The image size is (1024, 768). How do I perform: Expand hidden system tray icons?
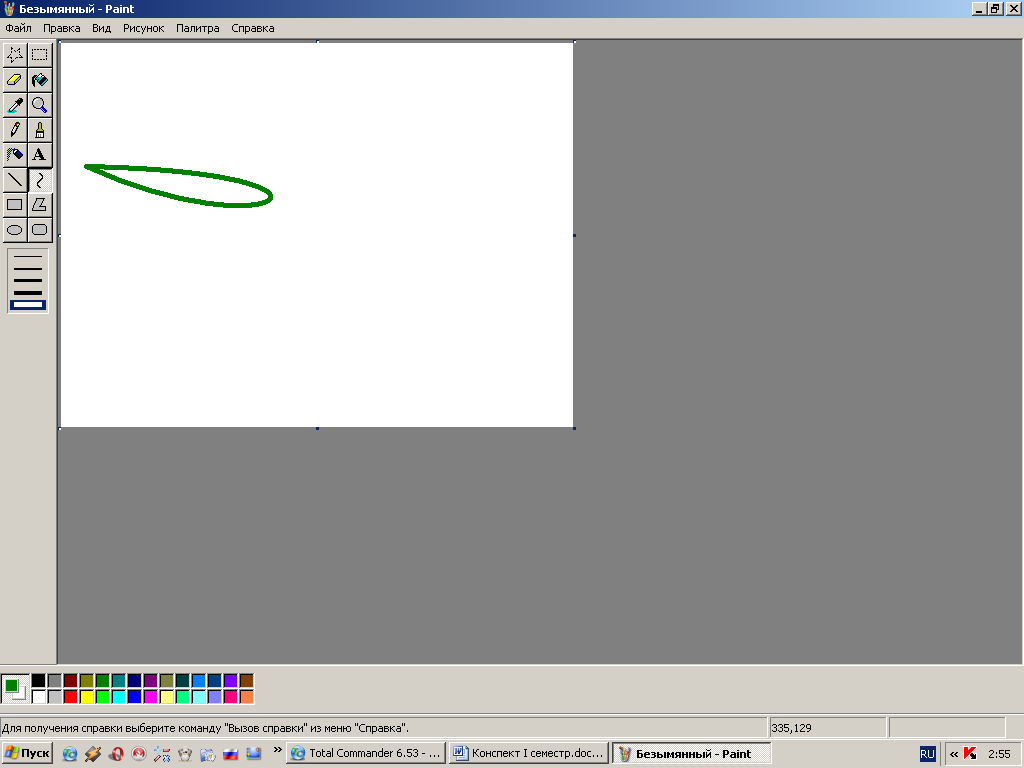click(x=953, y=754)
